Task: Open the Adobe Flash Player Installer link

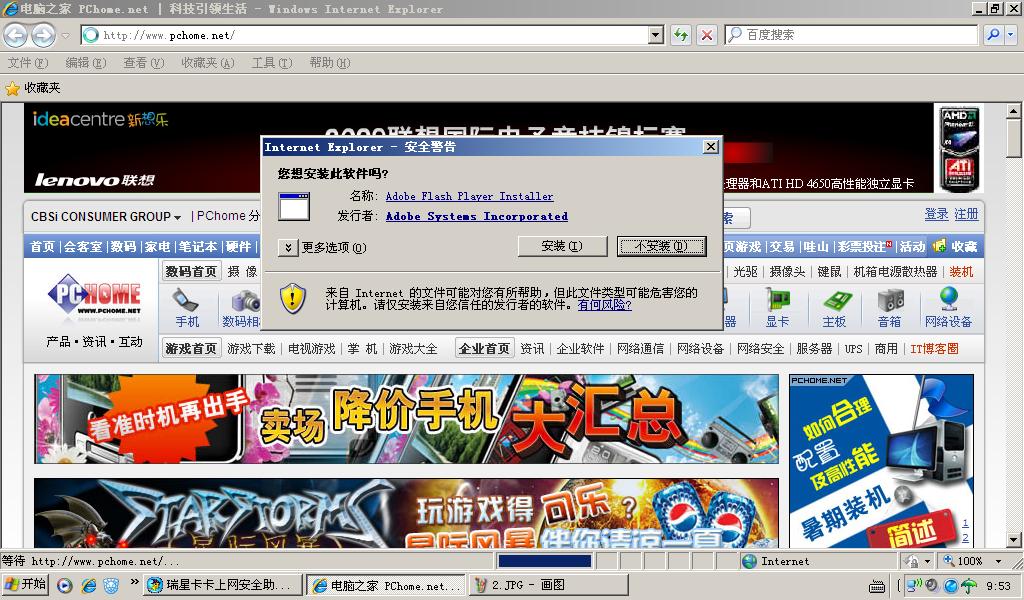Action: [x=470, y=196]
